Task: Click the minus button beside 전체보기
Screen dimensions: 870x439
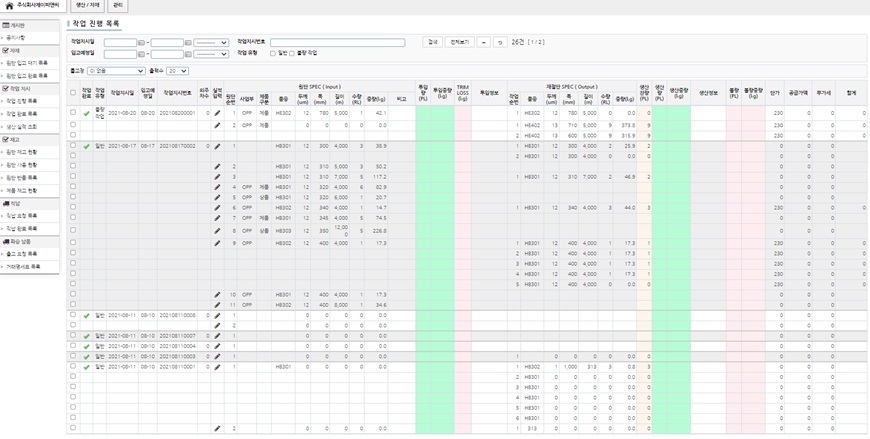Action: (x=483, y=42)
